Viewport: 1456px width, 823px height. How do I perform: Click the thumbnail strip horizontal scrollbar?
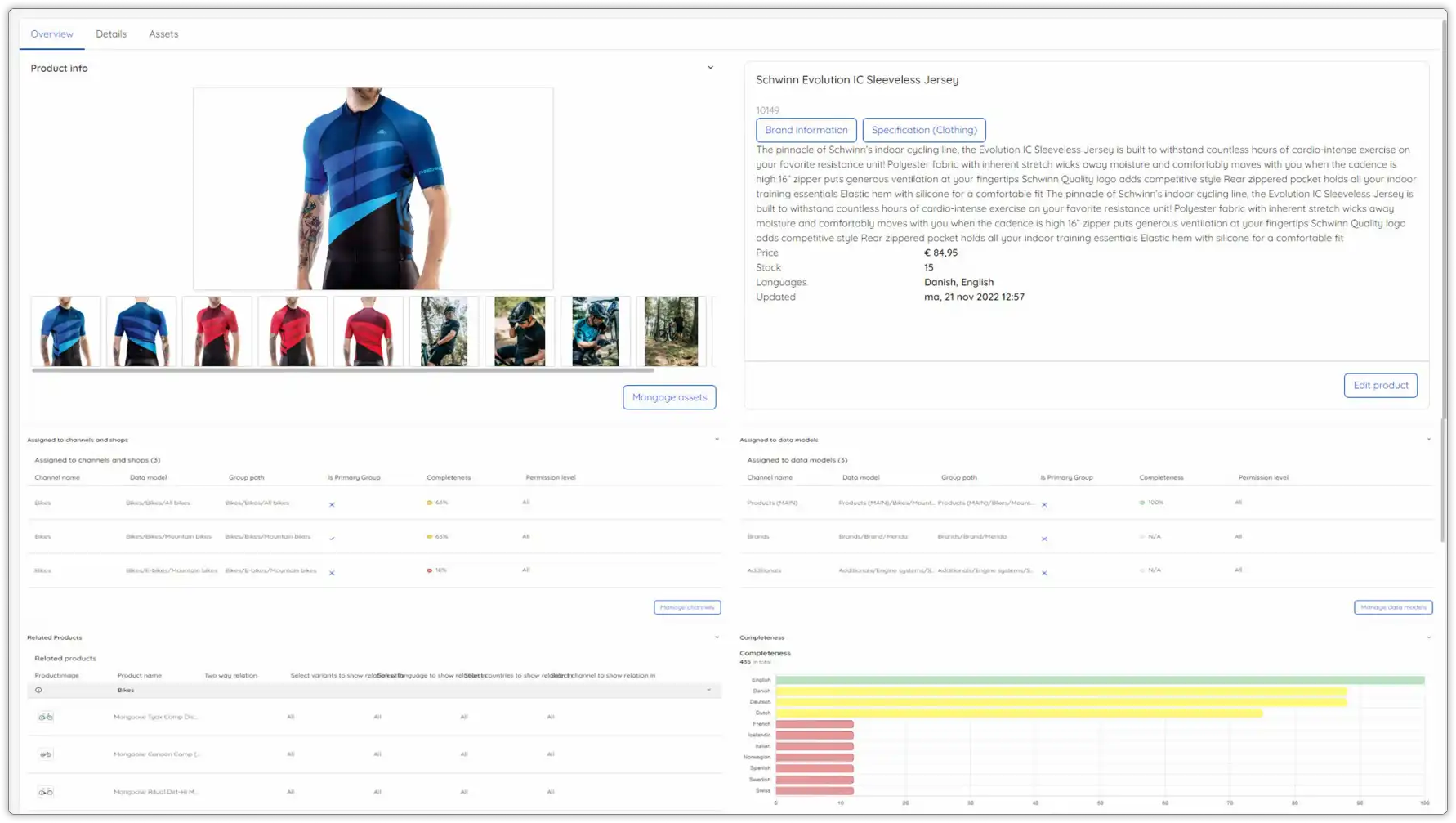343,370
